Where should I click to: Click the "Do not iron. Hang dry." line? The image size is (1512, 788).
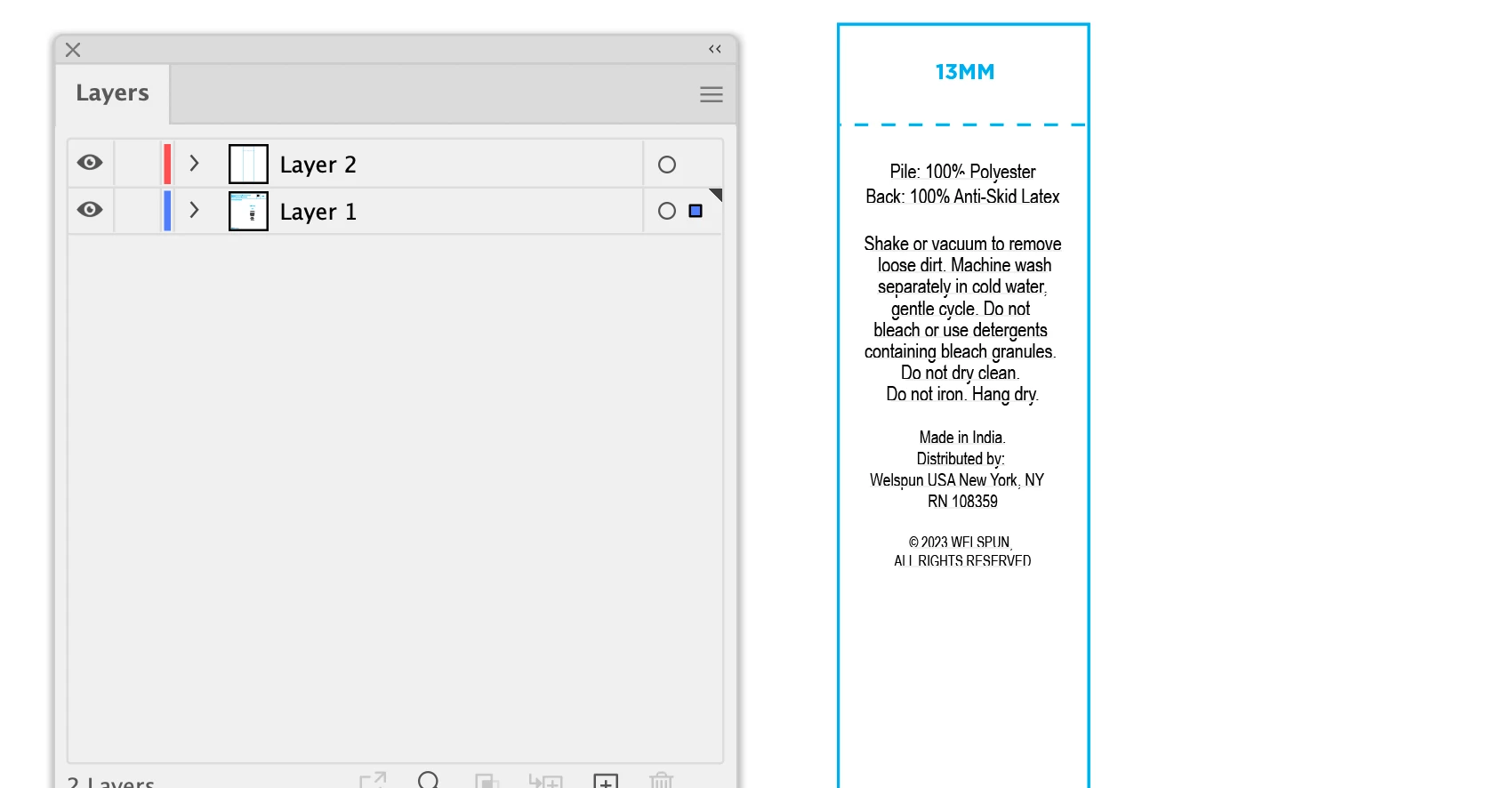(962, 394)
